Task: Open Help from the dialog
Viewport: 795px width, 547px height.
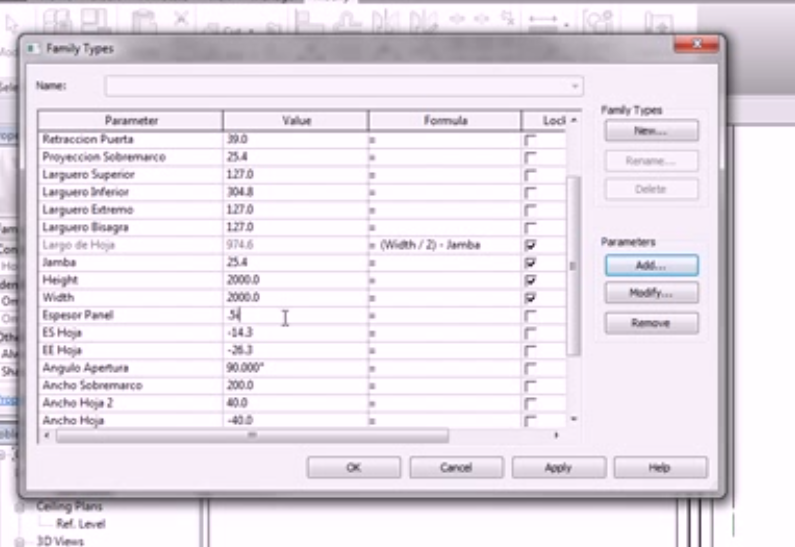Action: click(660, 467)
